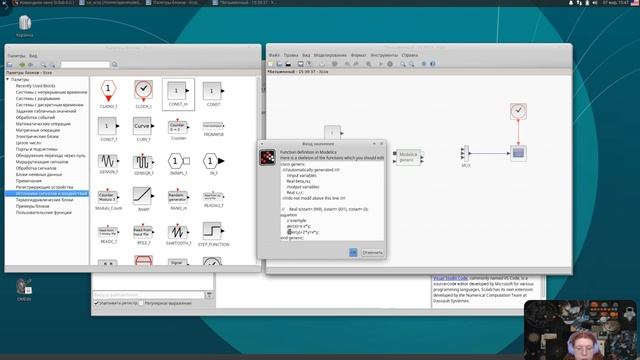640x360 pixels.
Task: Select Регистрирующие устройства palette
Action: coord(44,187)
